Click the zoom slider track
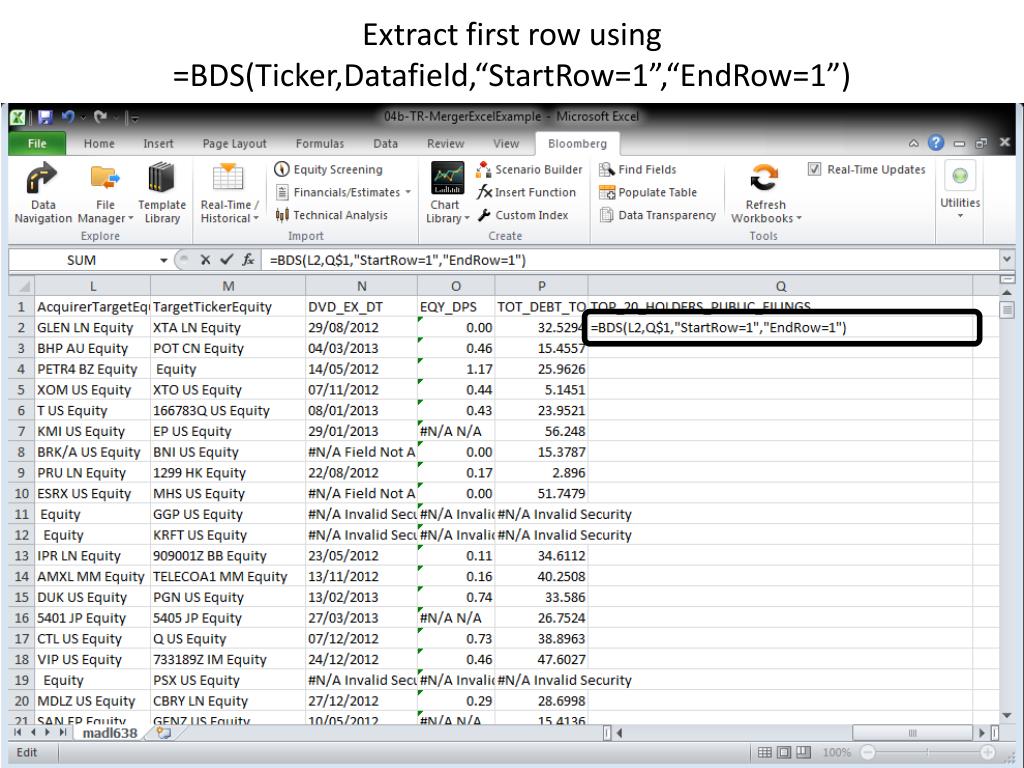1024x768 pixels. click(x=927, y=752)
